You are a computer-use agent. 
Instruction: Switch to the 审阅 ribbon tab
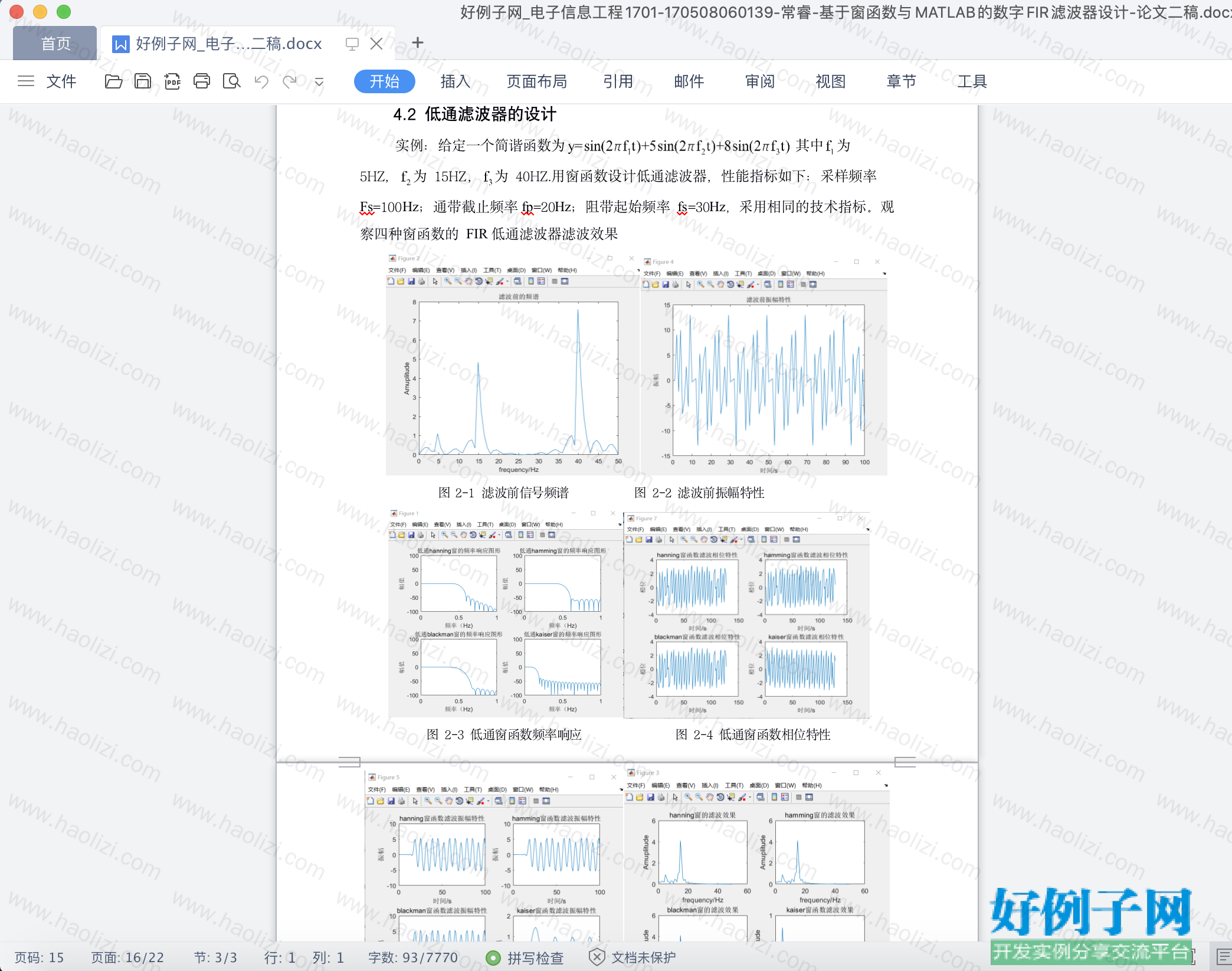pos(760,81)
